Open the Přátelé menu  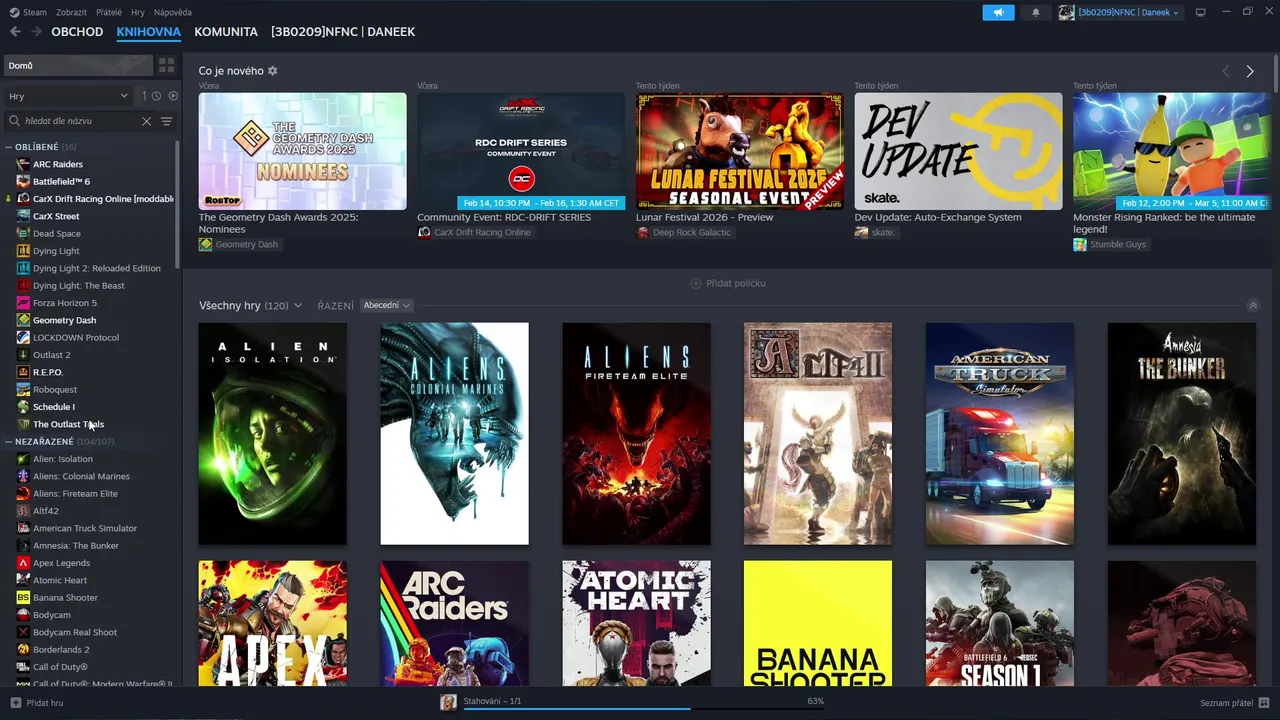click(x=109, y=12)
